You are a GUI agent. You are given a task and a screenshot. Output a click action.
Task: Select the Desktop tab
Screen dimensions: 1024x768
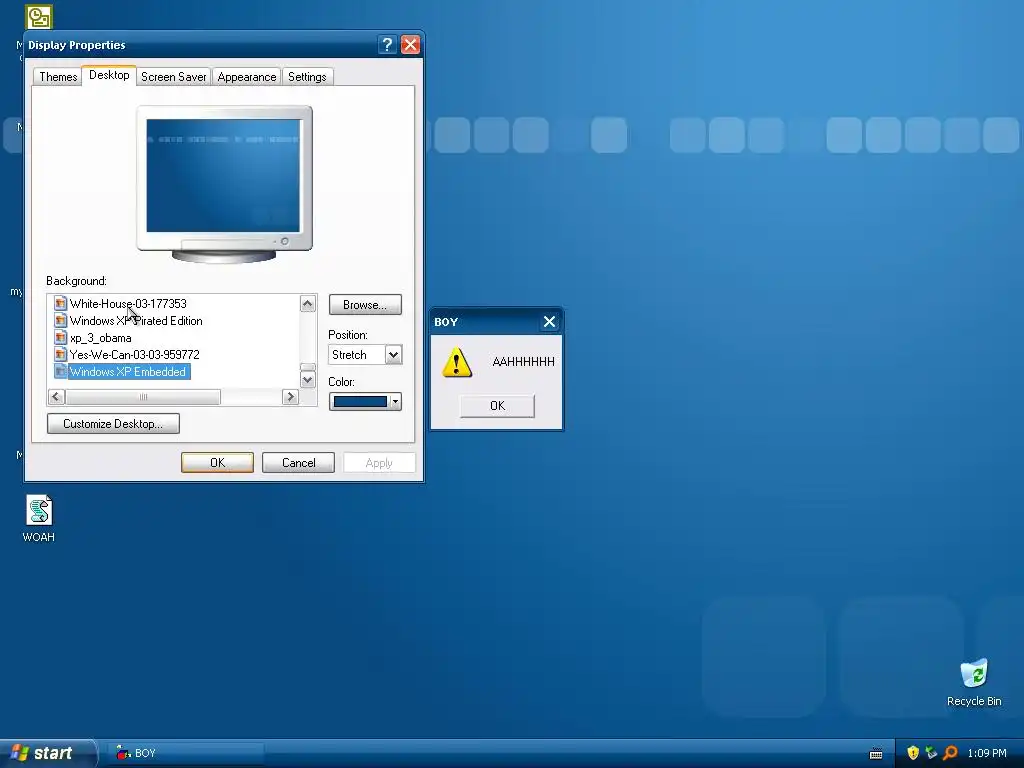109,75
